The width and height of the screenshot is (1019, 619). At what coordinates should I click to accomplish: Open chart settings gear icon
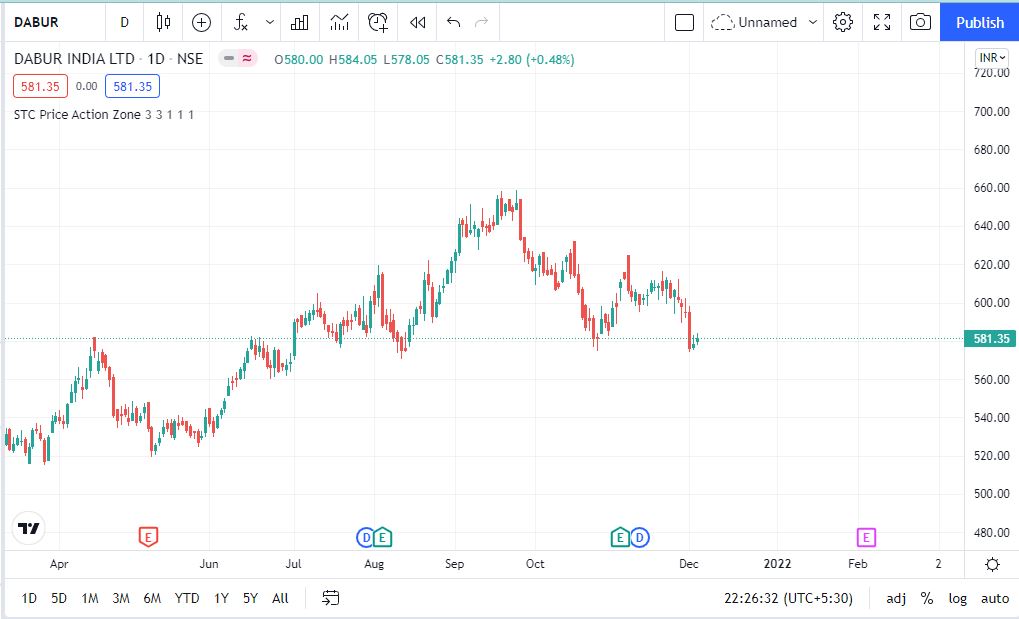tap(843, 22)
